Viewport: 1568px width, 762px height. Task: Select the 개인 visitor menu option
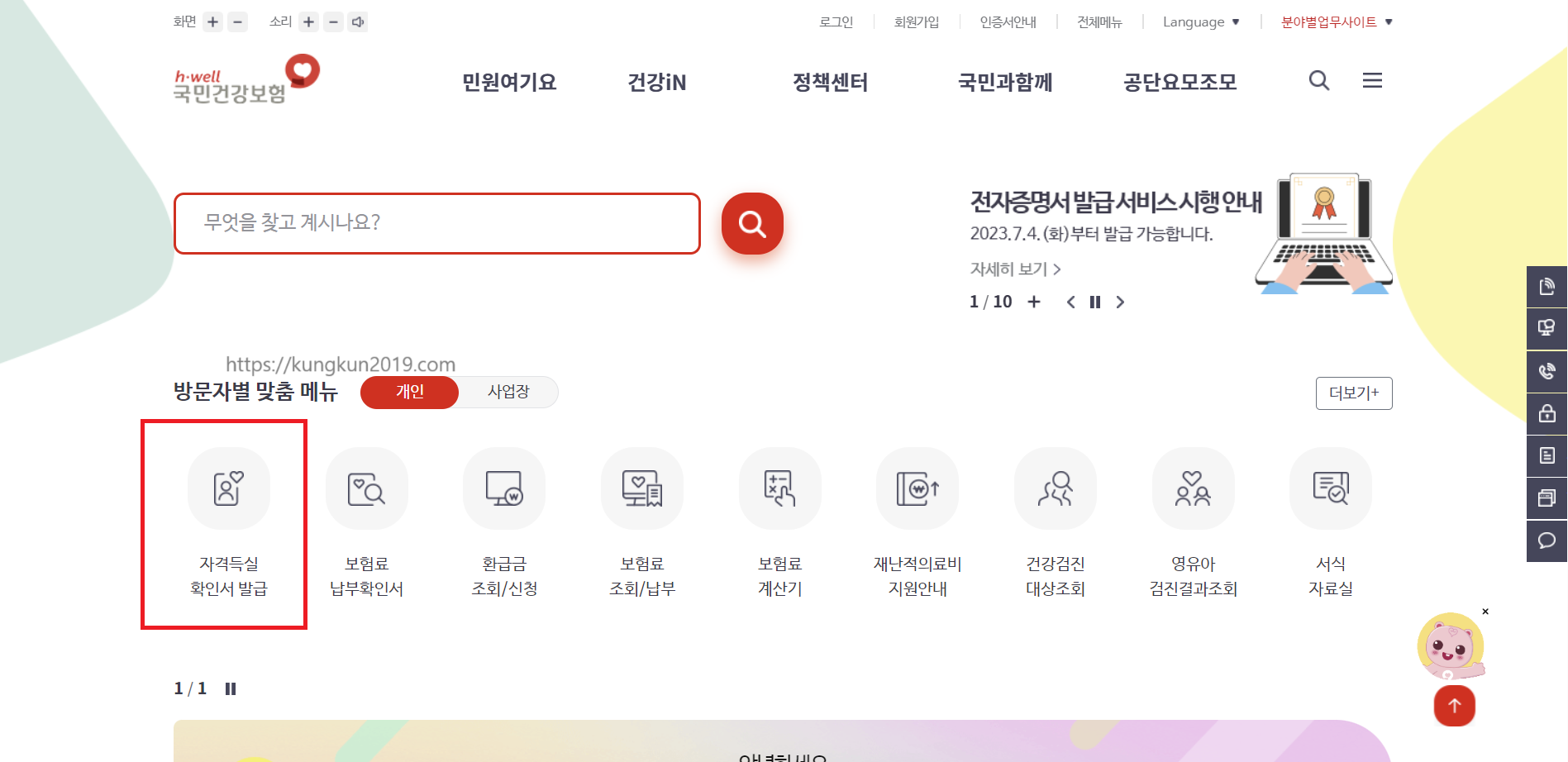tap(409, 393)
